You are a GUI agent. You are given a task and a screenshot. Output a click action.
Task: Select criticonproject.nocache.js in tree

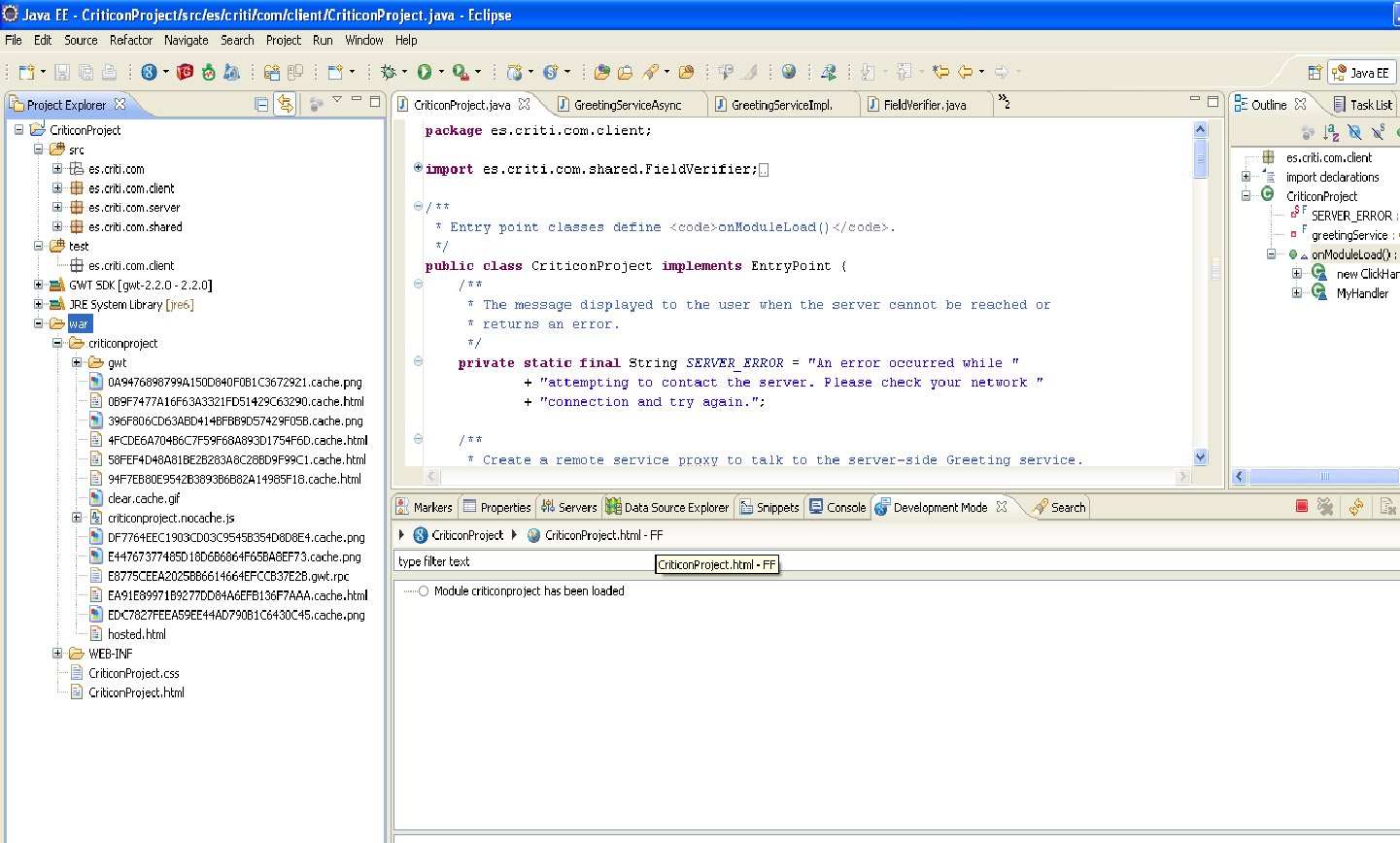pyautogui.click(x=171, y=518)
